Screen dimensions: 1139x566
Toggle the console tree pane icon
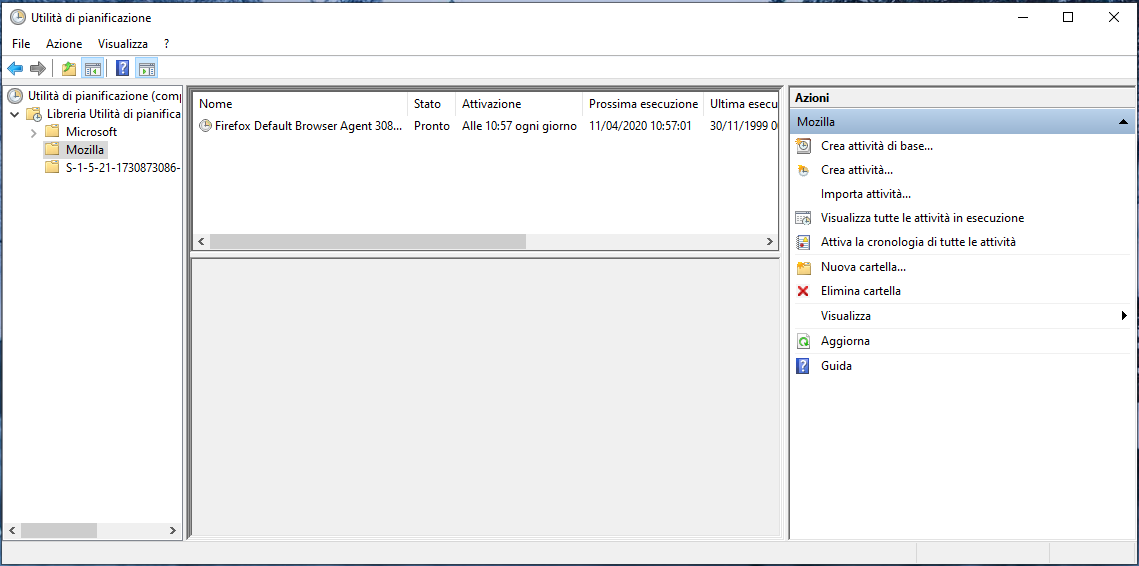tap(92, 68)
